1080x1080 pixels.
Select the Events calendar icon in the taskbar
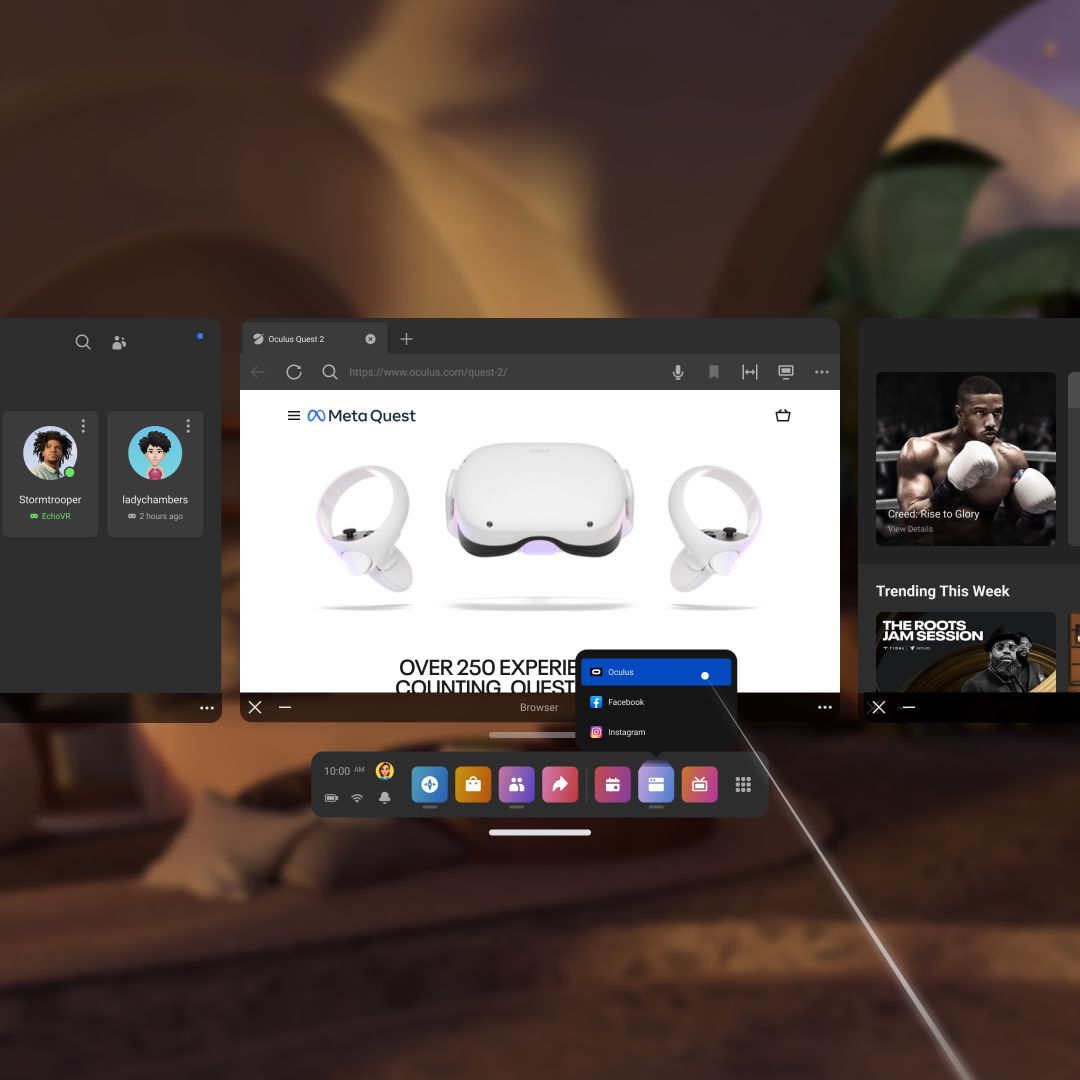[612, 784]
